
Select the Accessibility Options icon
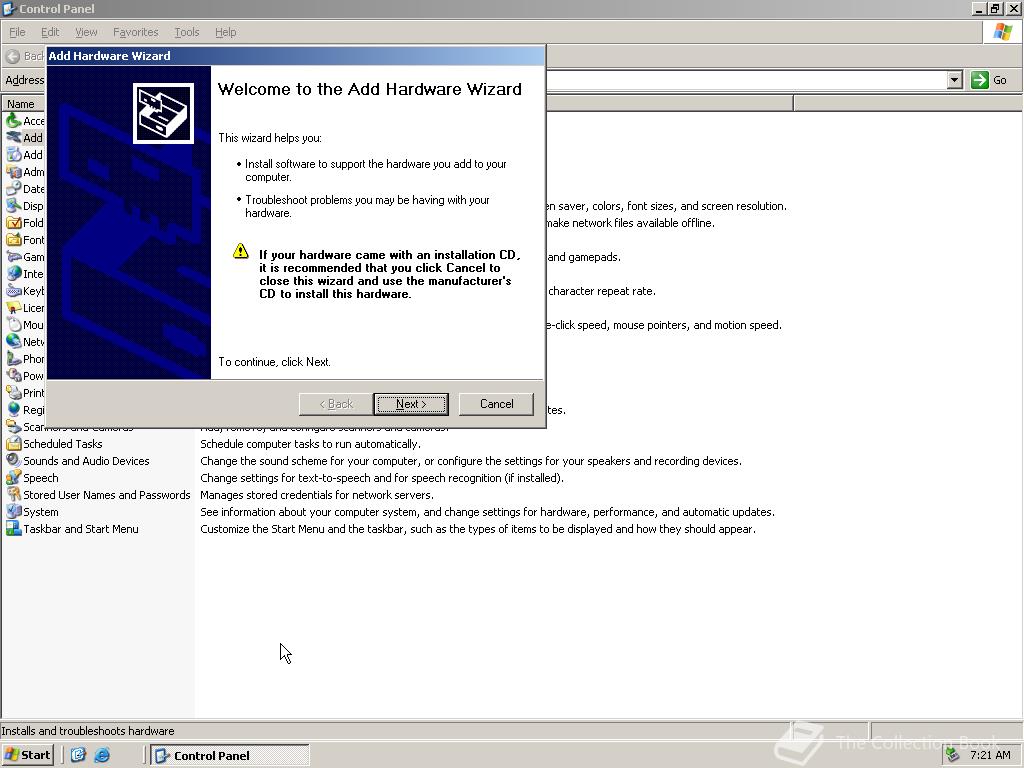[x=14, y=120]
